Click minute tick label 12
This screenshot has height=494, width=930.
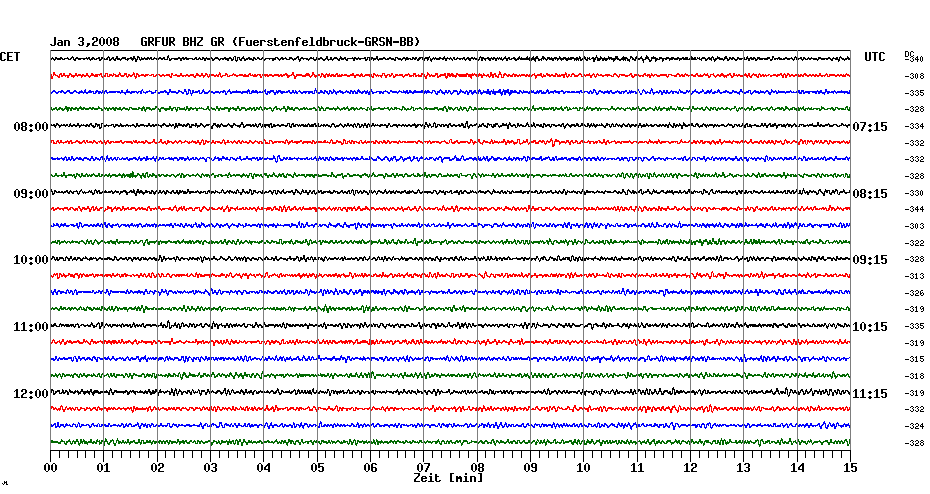coord(690,467)
